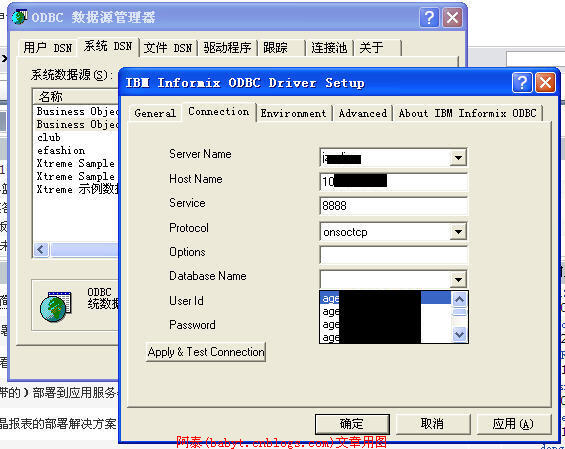Open the Environment tab
Screen dimensions: 565x449
coord(293,113)
